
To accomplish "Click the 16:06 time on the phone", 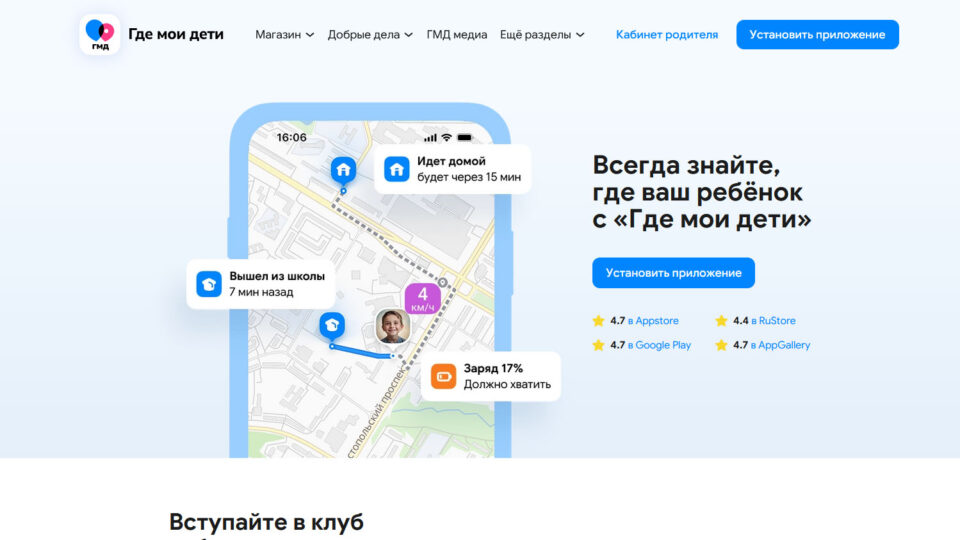I will tap(291, 138).
